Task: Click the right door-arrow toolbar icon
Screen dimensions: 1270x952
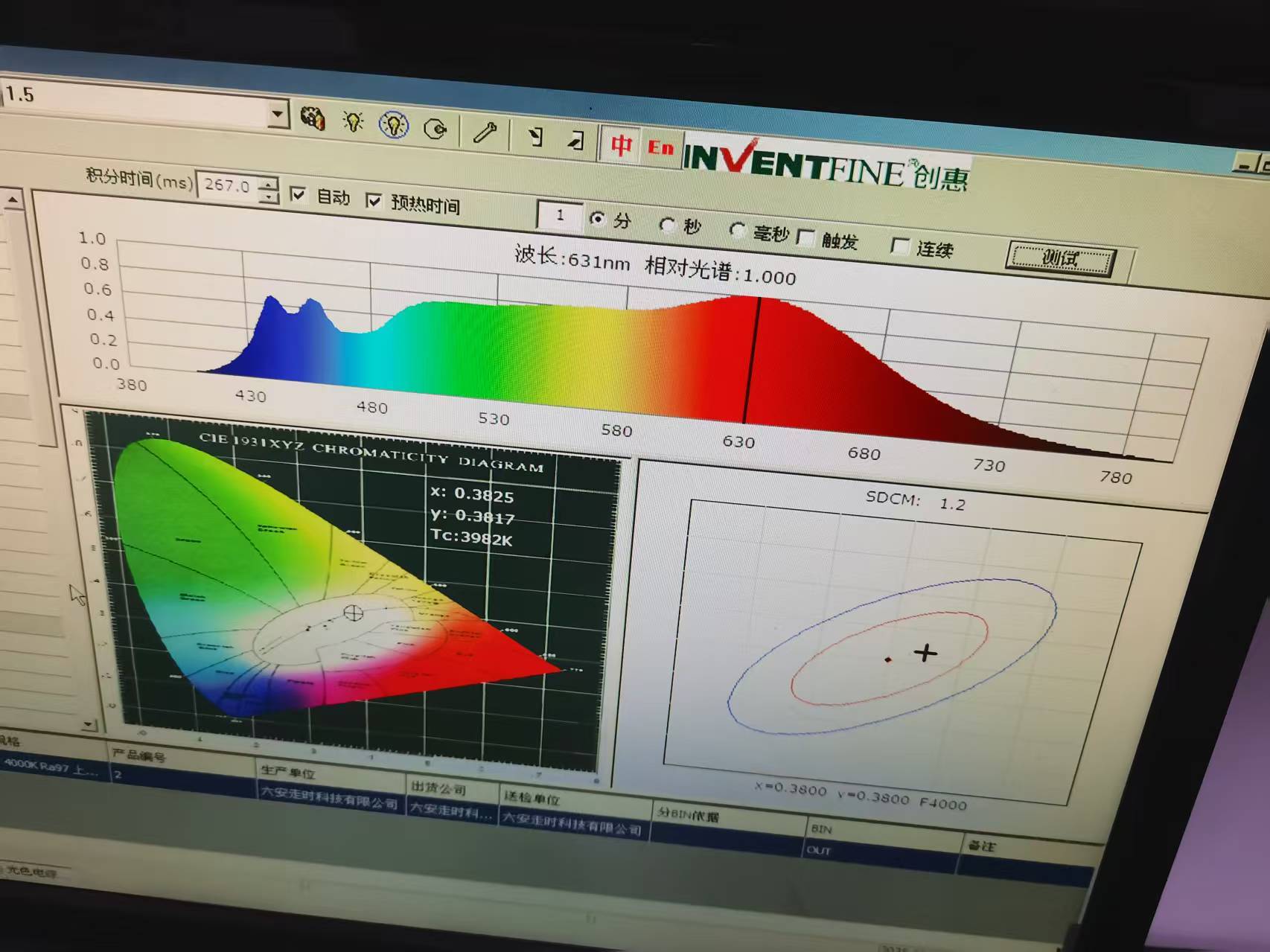Action: [x=575, y=140]
